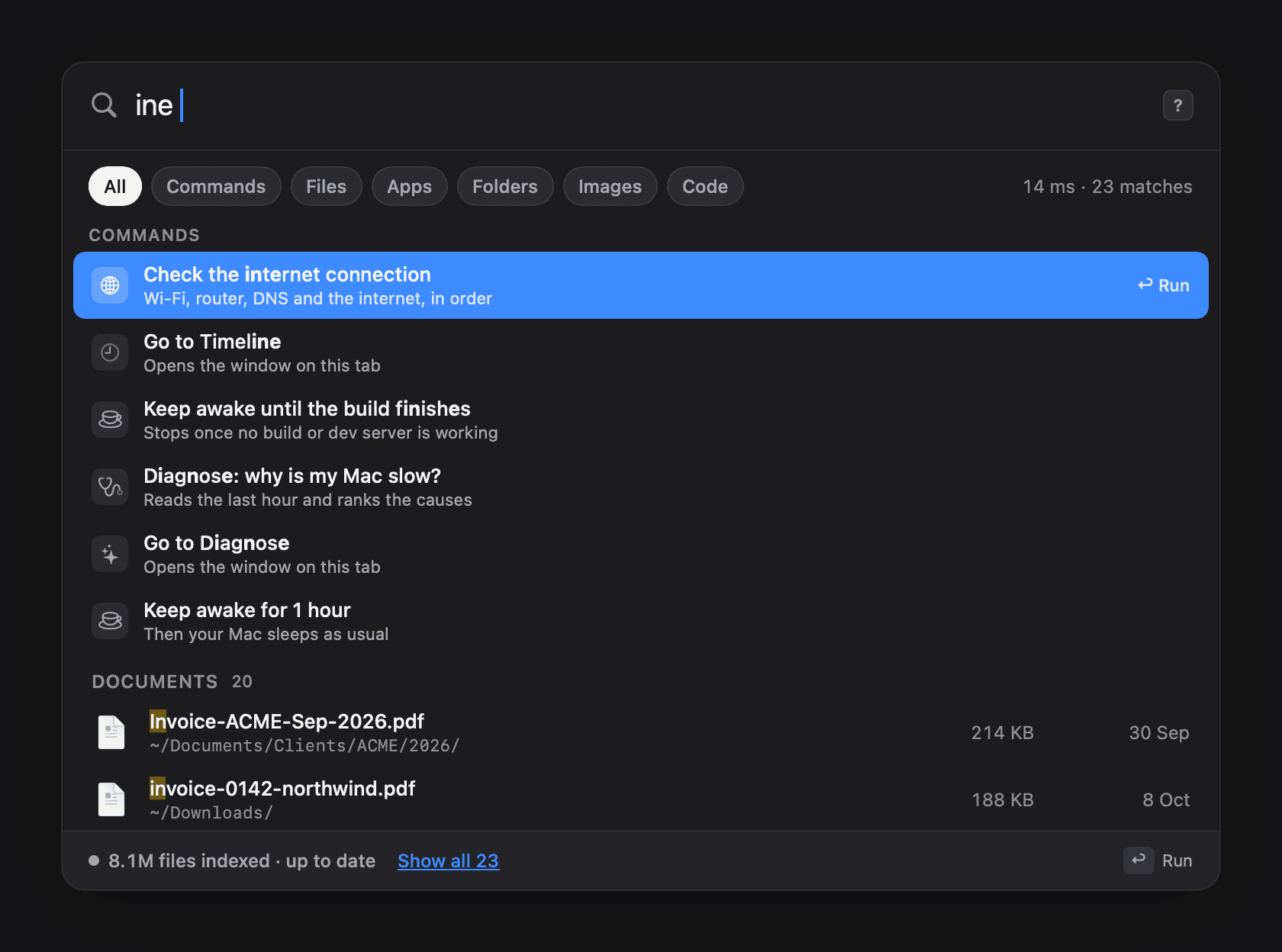This screenshot has height=952, width=1282.
Task: Click the stethoscope icon beside Diagnose Mac slow
Action: [x=110, y=487]
